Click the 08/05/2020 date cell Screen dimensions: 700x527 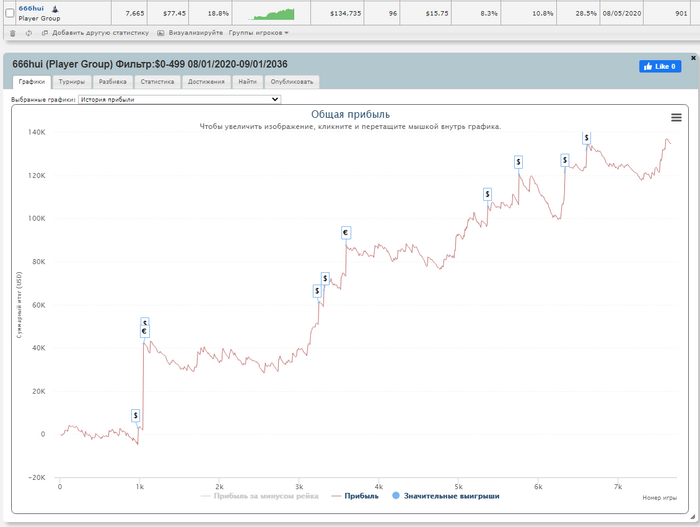[622, 13]
